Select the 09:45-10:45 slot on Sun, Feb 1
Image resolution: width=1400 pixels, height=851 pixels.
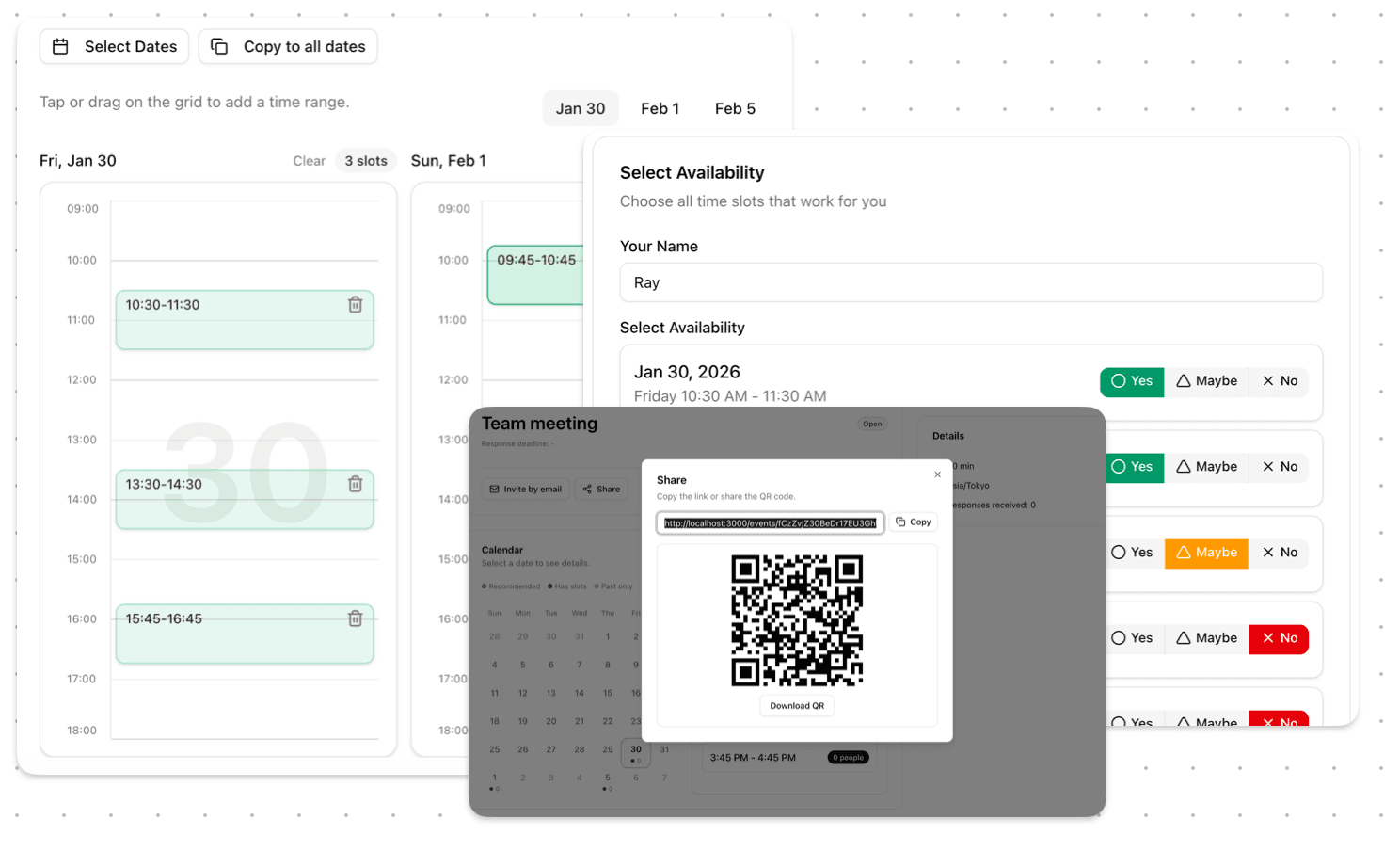point(535,274)
